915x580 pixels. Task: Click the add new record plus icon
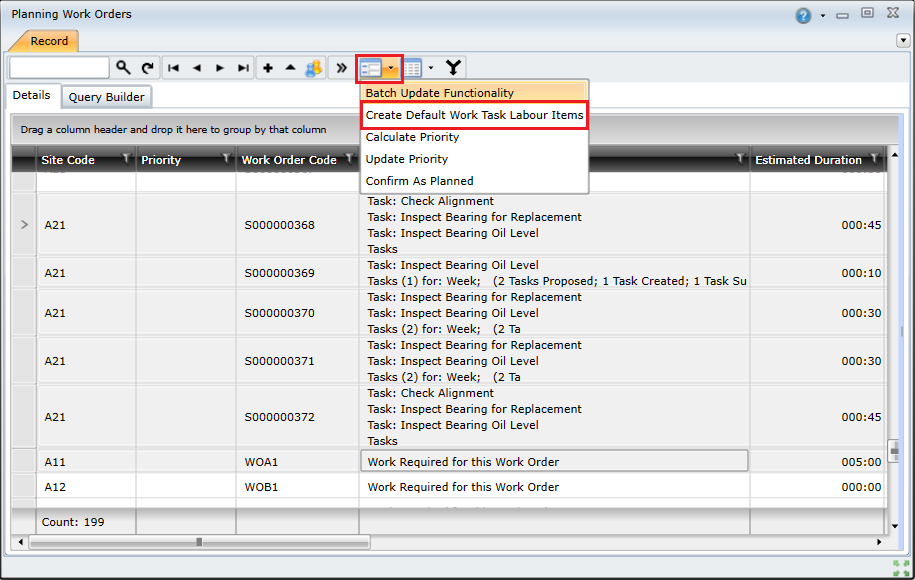[268, 68]
